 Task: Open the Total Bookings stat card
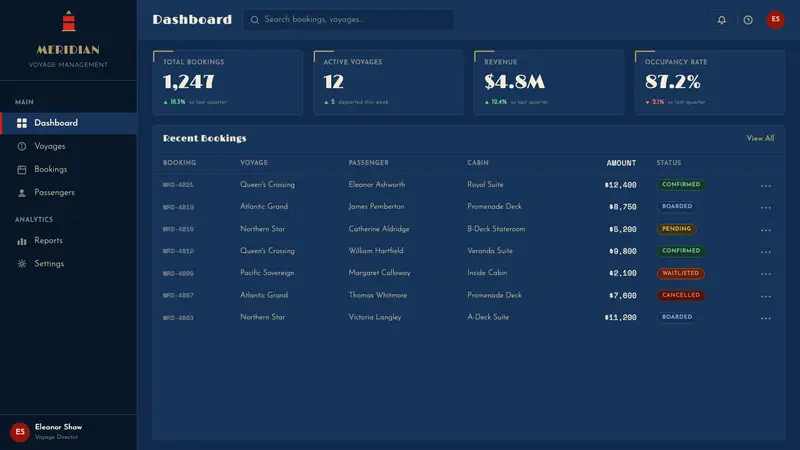tap(228, 82)
